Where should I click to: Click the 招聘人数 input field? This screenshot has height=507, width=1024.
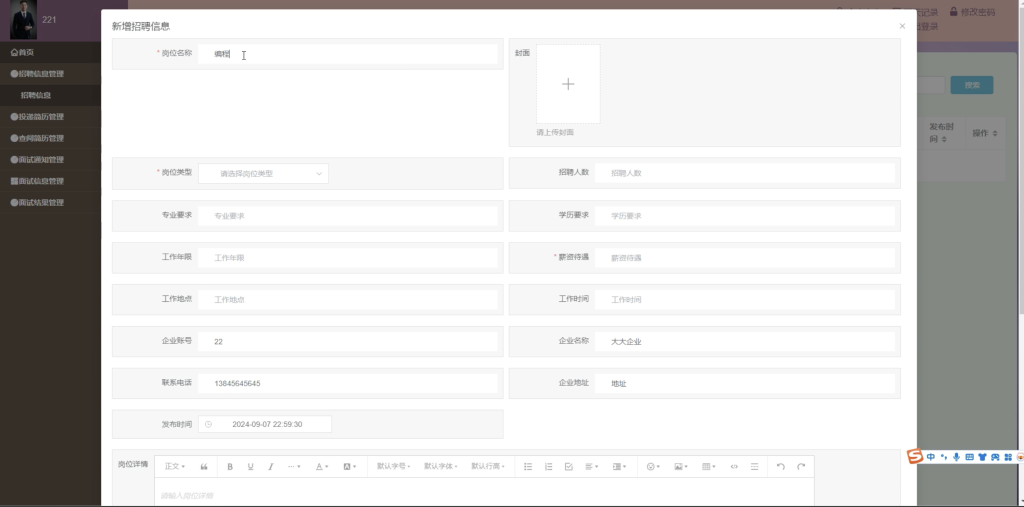744,173
